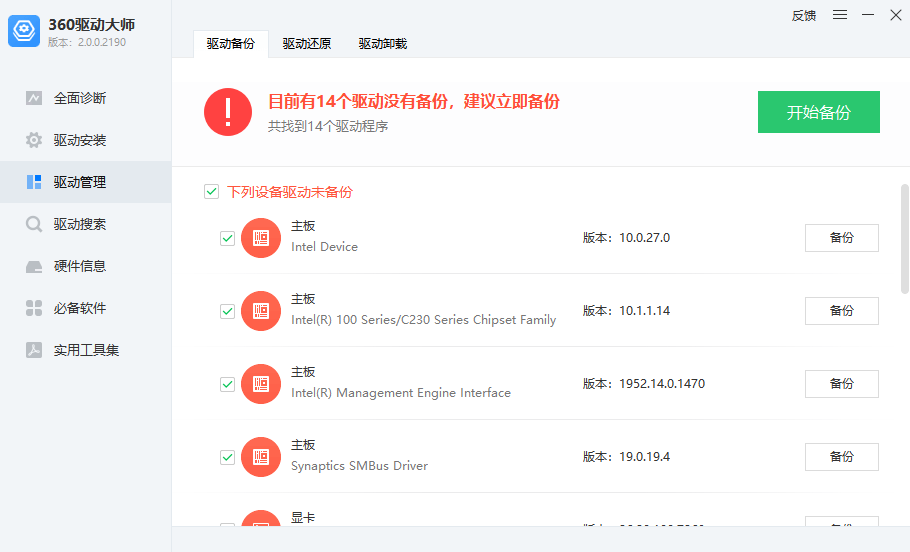Screen dimensions: 910x552
Task: Click 备份 for 100 Series/C230 Chipset Family
Action: [x=842, y=311]
